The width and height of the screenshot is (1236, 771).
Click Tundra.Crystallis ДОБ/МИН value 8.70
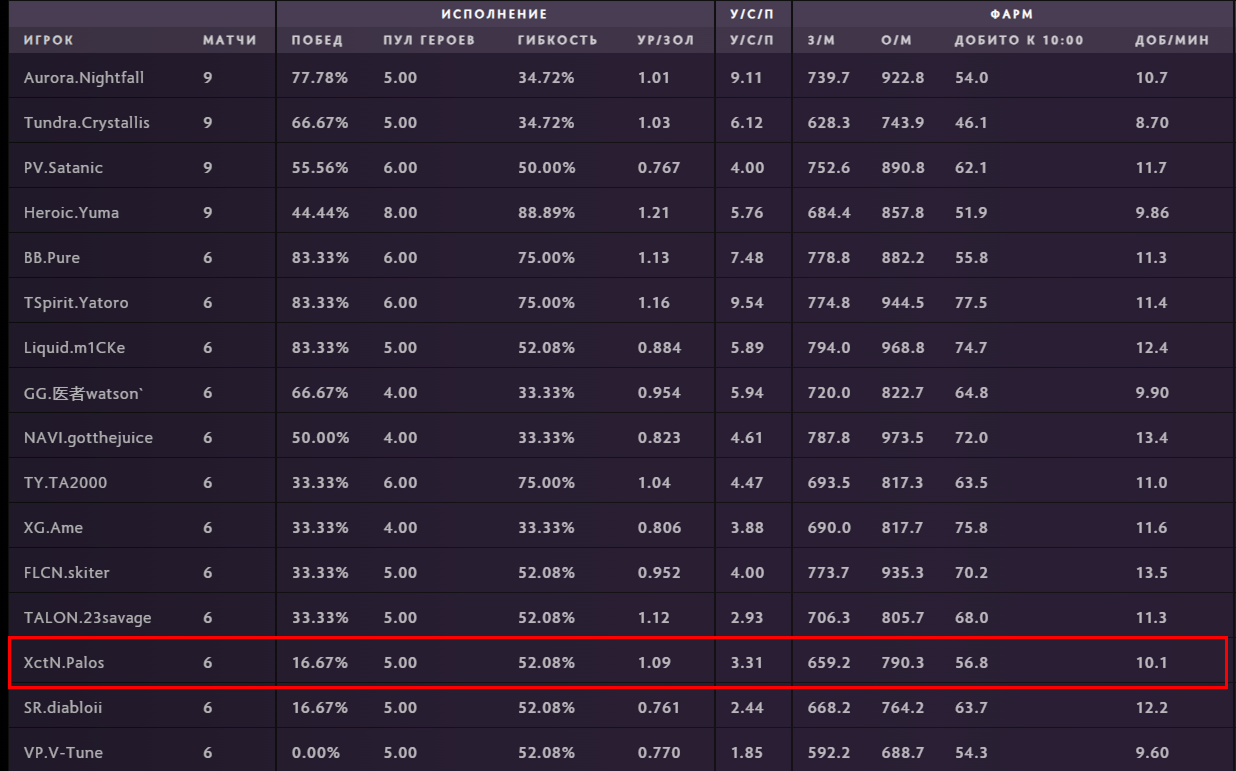pyautogui.click(x=1151, y=122)
